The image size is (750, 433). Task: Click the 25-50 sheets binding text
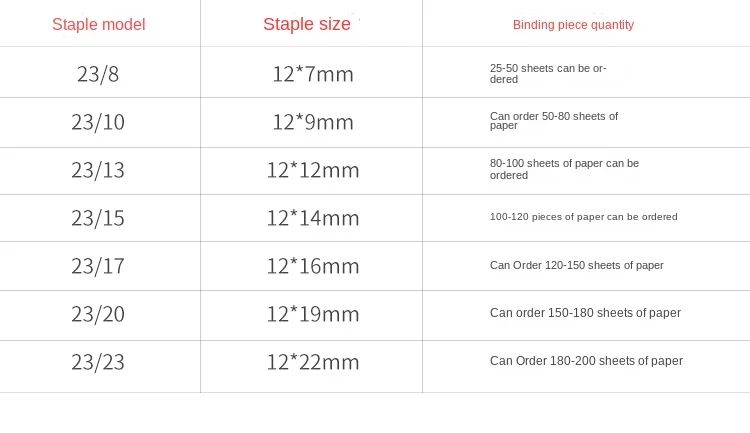tap(548, 74)
